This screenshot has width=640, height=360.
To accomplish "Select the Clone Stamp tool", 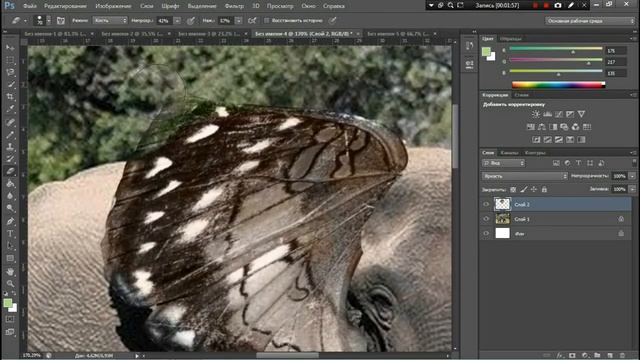I will coord(10,147).
